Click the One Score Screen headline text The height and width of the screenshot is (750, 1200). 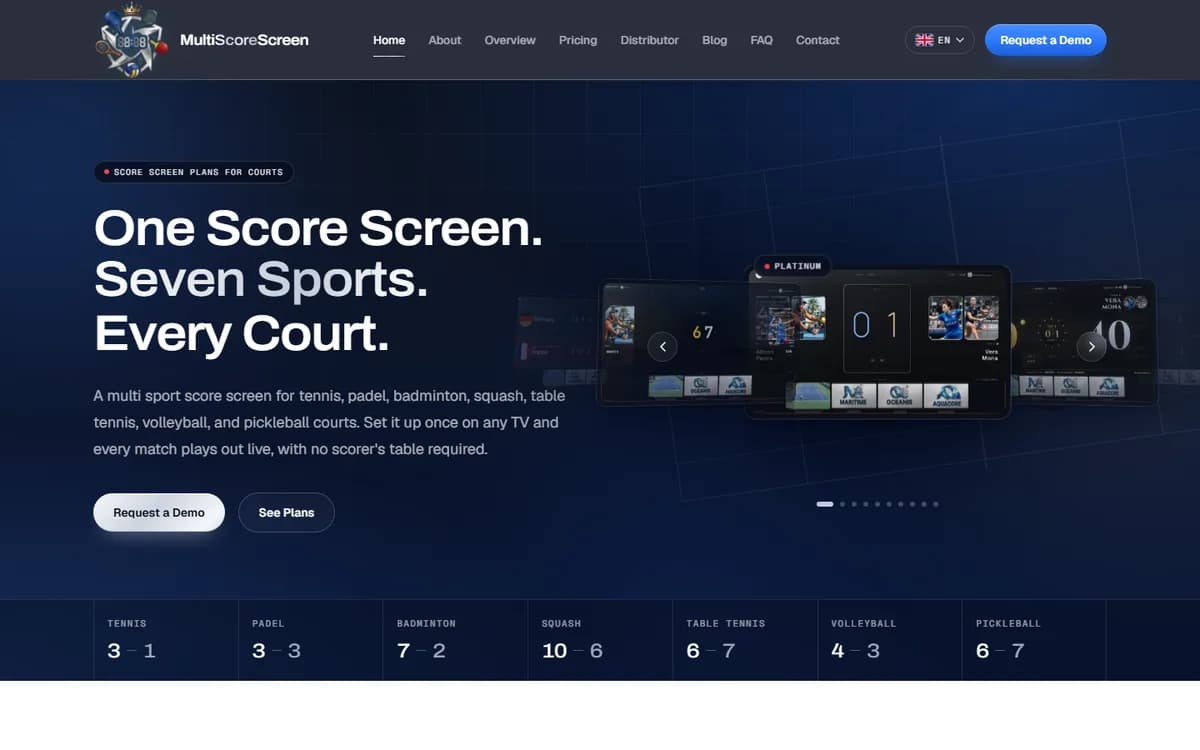(x=319, y=229)
